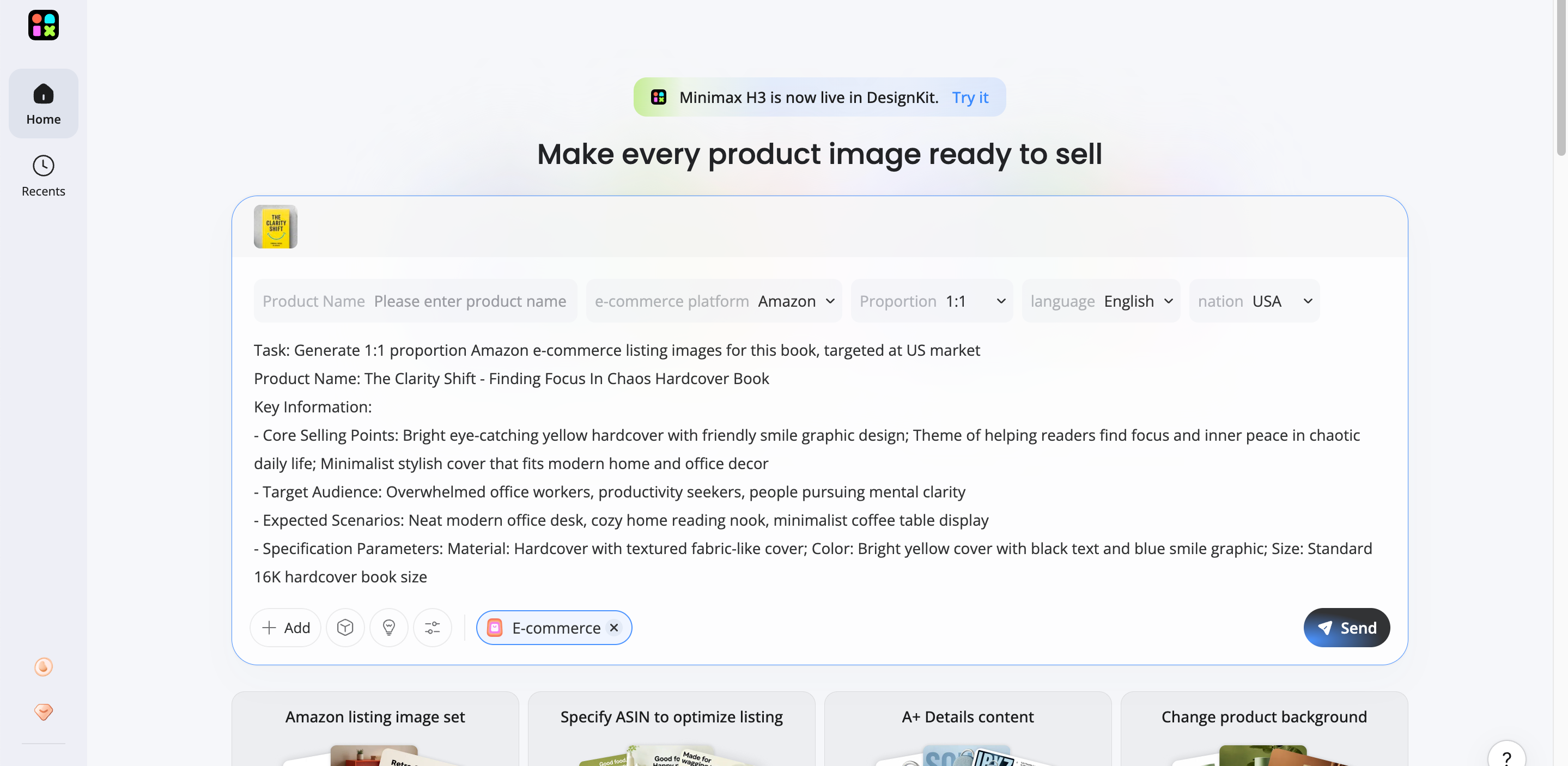
Task: Remove the E-commerce tag with X
Action: pos(614,627)
